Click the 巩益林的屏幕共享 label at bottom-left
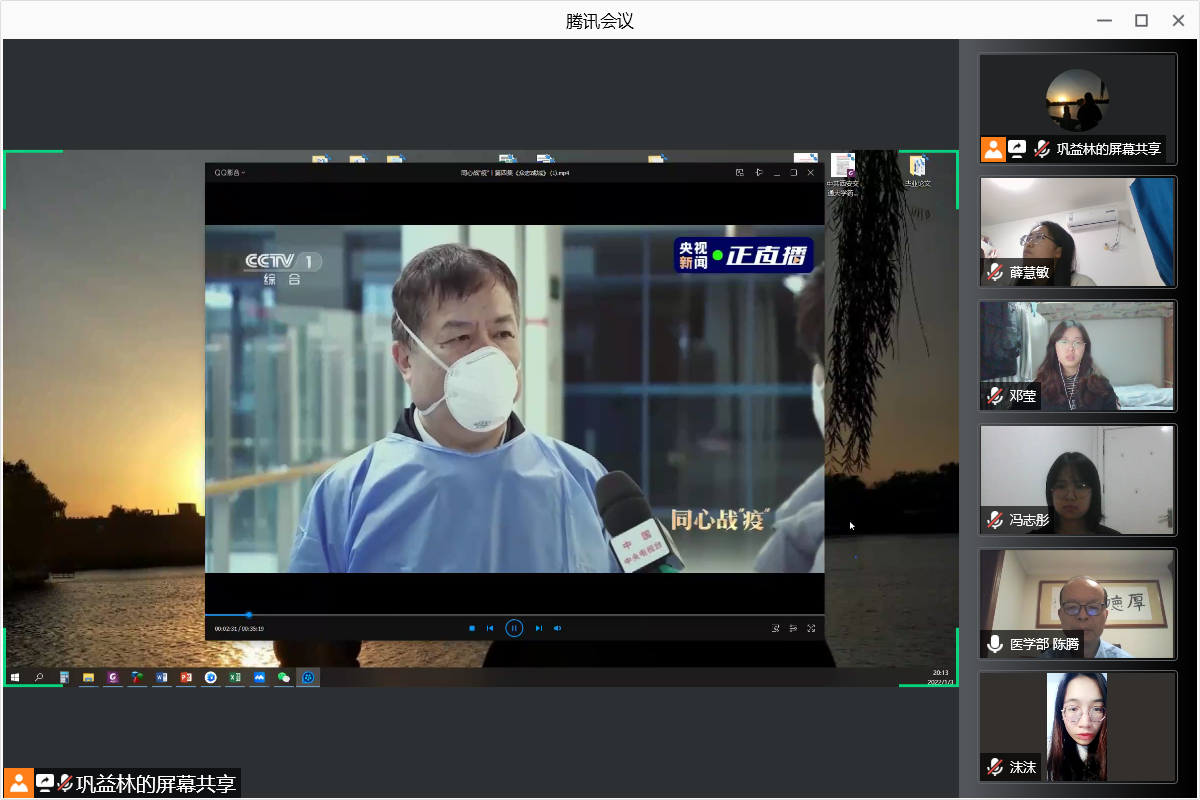The image size is (1200, 800). (x=156, y=784)
